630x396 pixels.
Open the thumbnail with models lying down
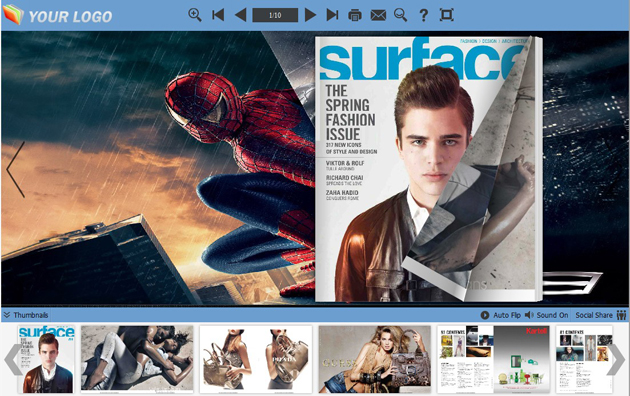(137, 359)
